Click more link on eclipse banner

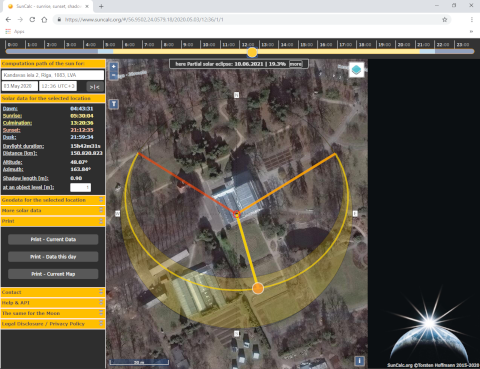[x=295, y=64]
